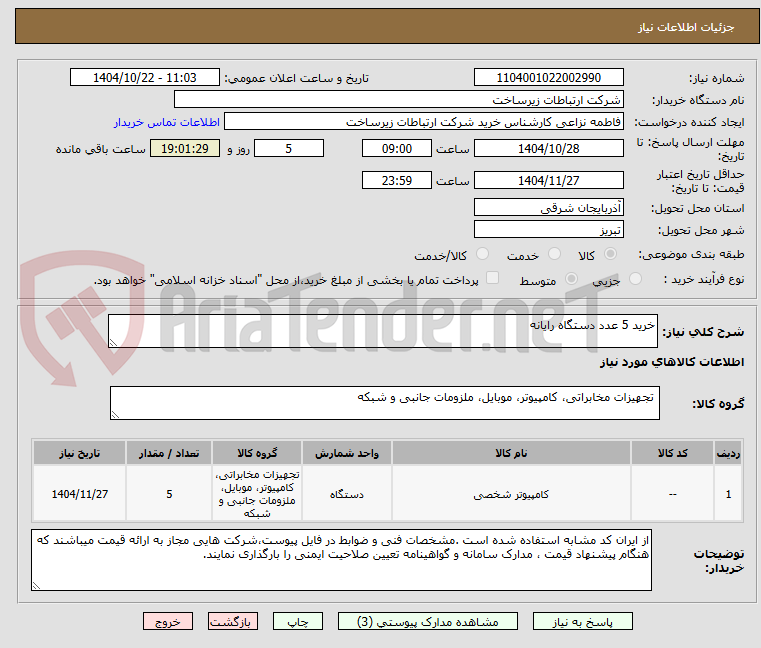This screenshot has width=761, height=648.
Task: Click the بازگشت back button
Action: [232, 621]
